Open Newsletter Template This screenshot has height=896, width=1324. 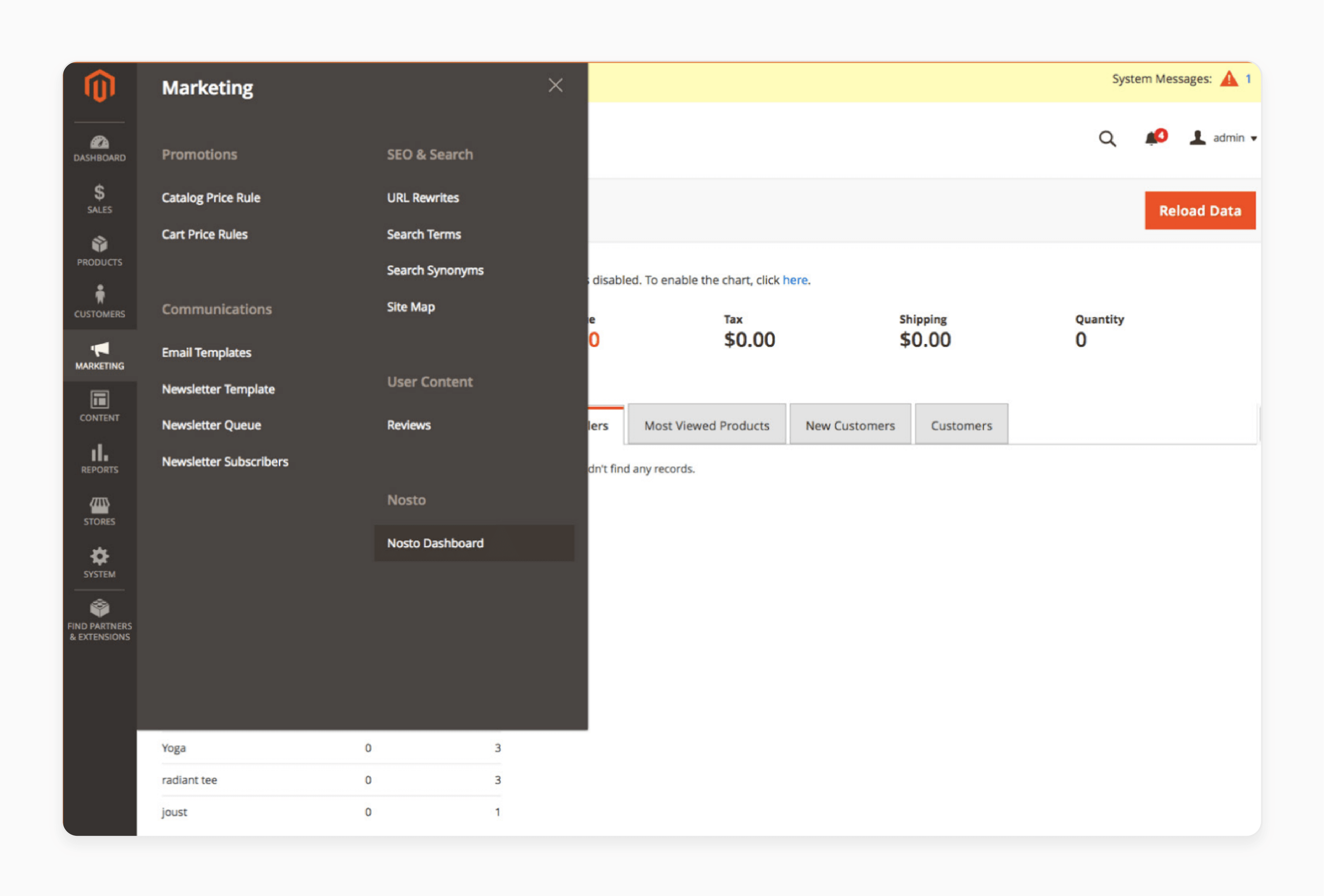(218, 389)
